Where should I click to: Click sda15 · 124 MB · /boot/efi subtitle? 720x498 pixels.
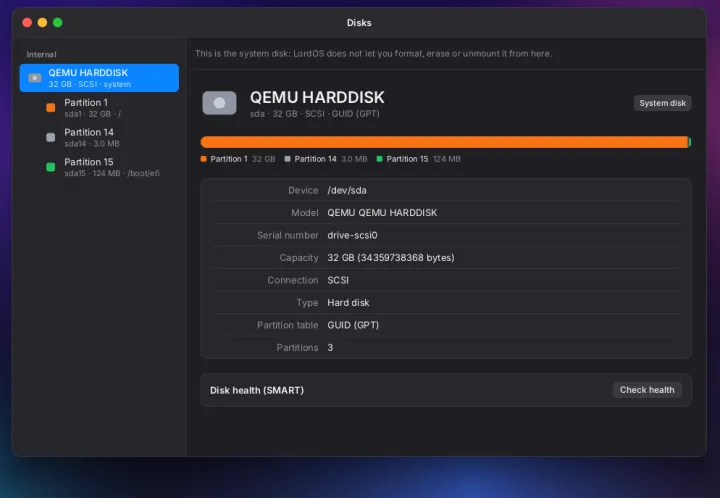112,173
